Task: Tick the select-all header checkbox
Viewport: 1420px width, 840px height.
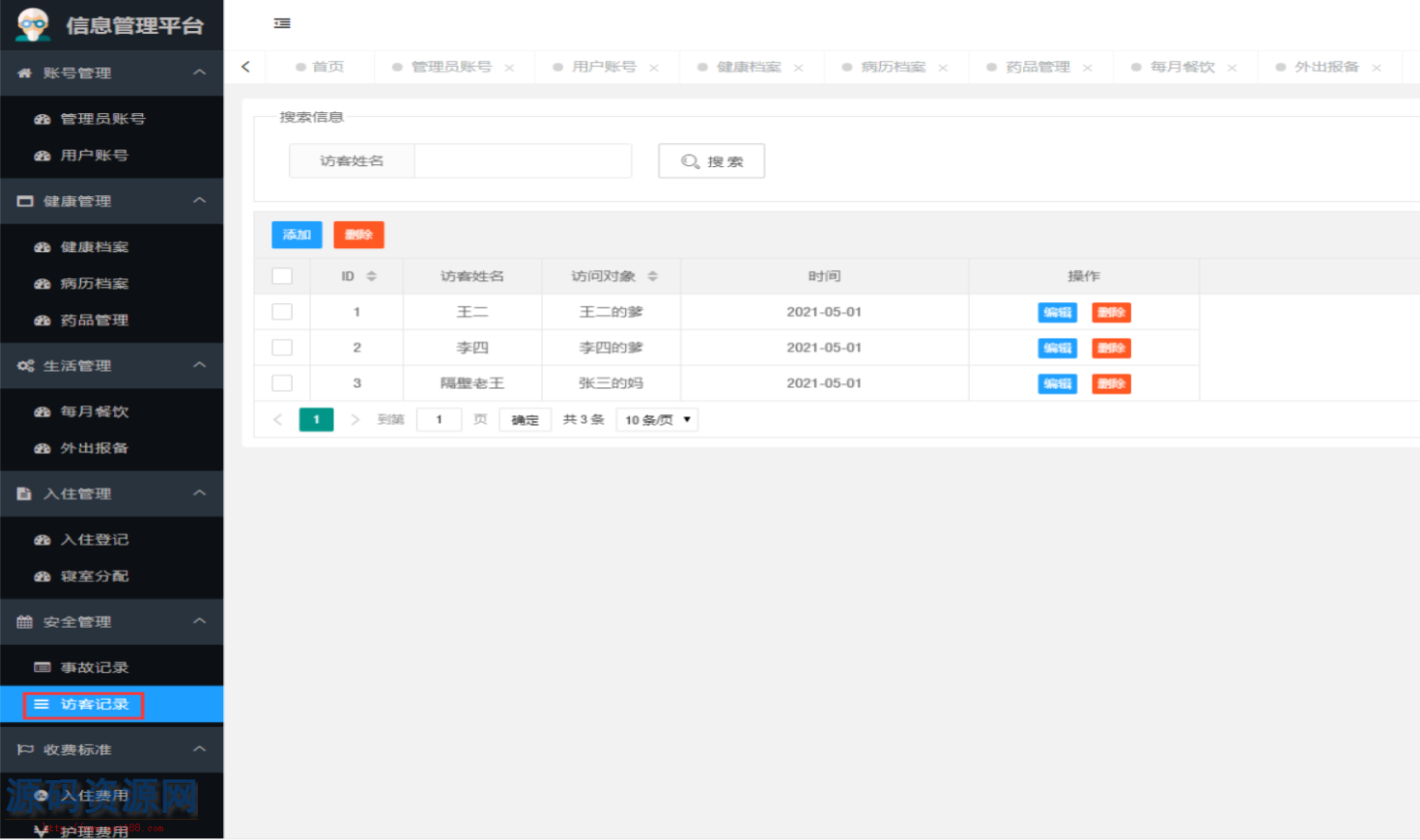Action: [282, 276]
